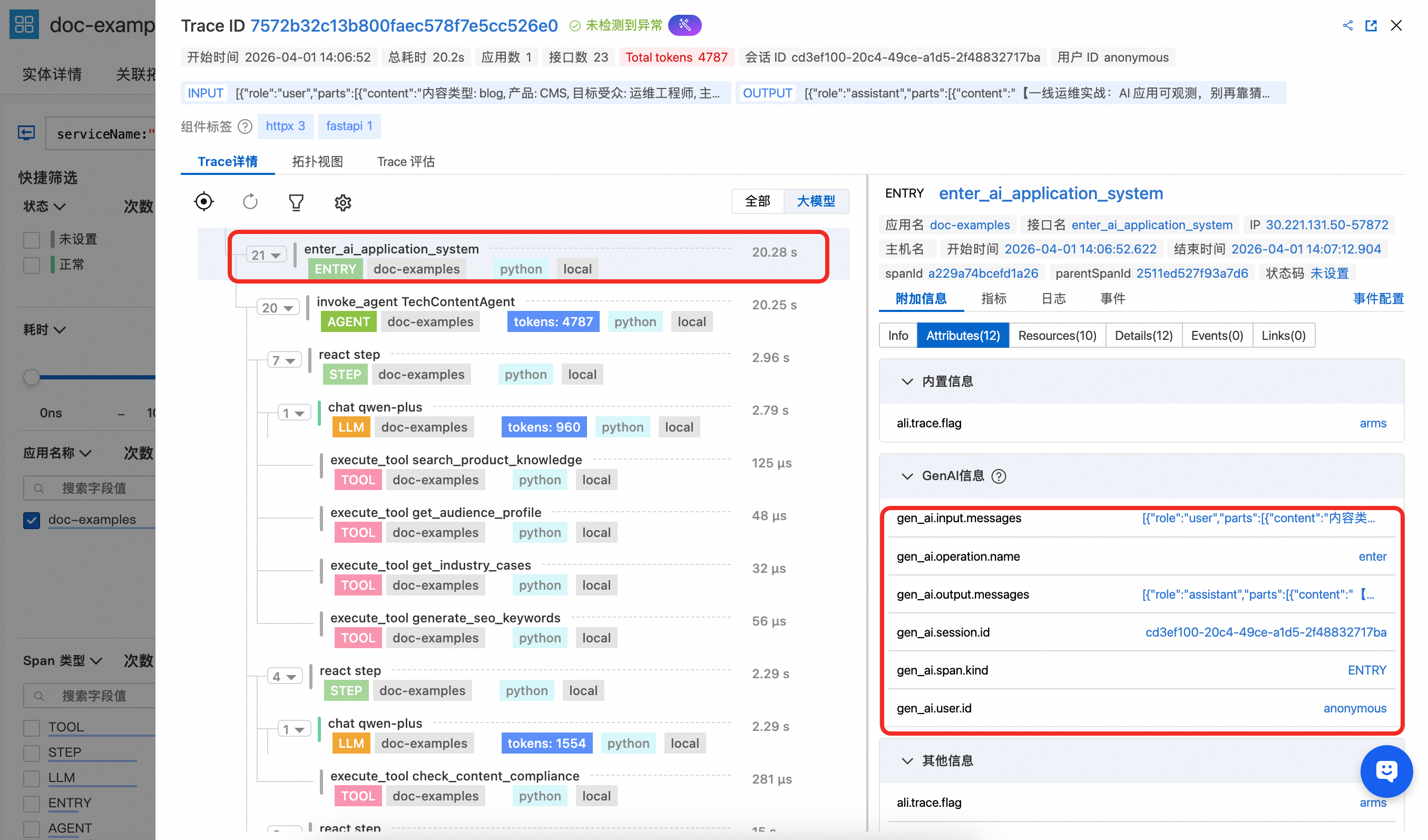Click the share icon at top right
The width and height of the screenshot is (1428, 840).
click(x=1347, y=25)
